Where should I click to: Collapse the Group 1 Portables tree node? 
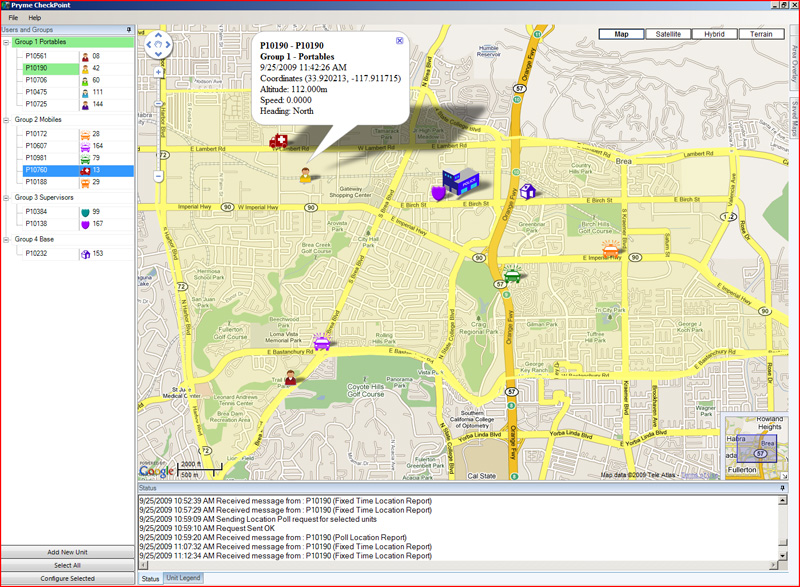pos(7,42)
